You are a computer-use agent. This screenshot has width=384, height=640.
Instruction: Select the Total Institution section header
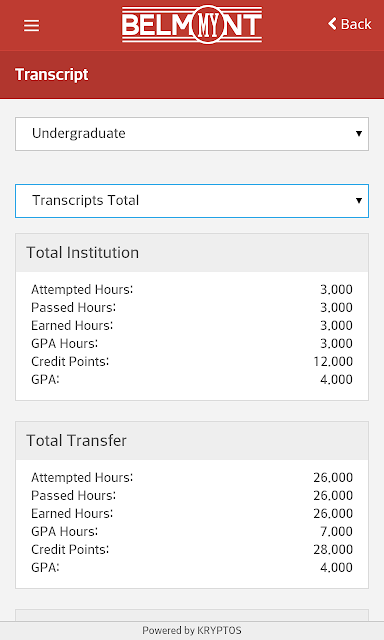pos(192,253)
